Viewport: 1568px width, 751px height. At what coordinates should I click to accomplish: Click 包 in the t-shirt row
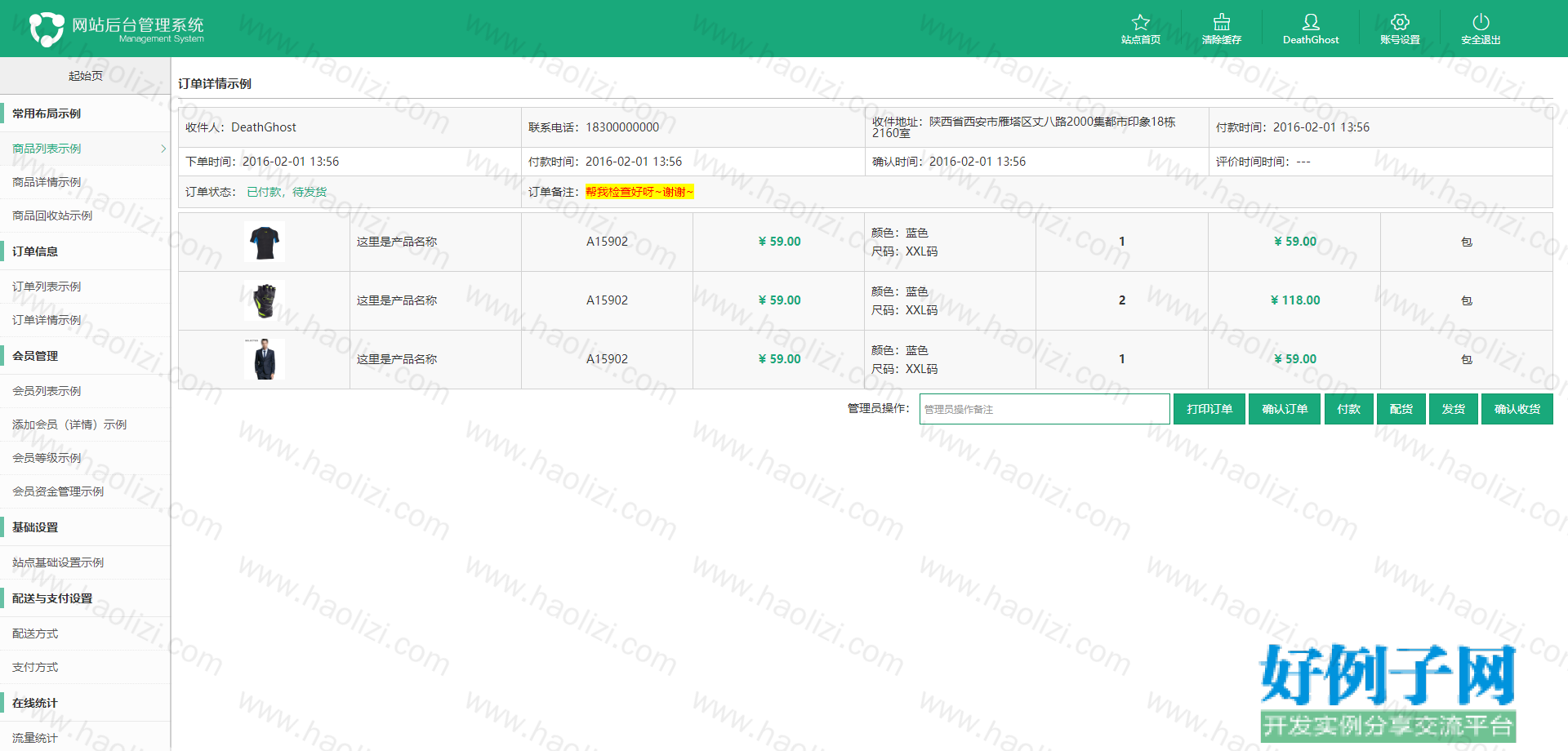1467,242
